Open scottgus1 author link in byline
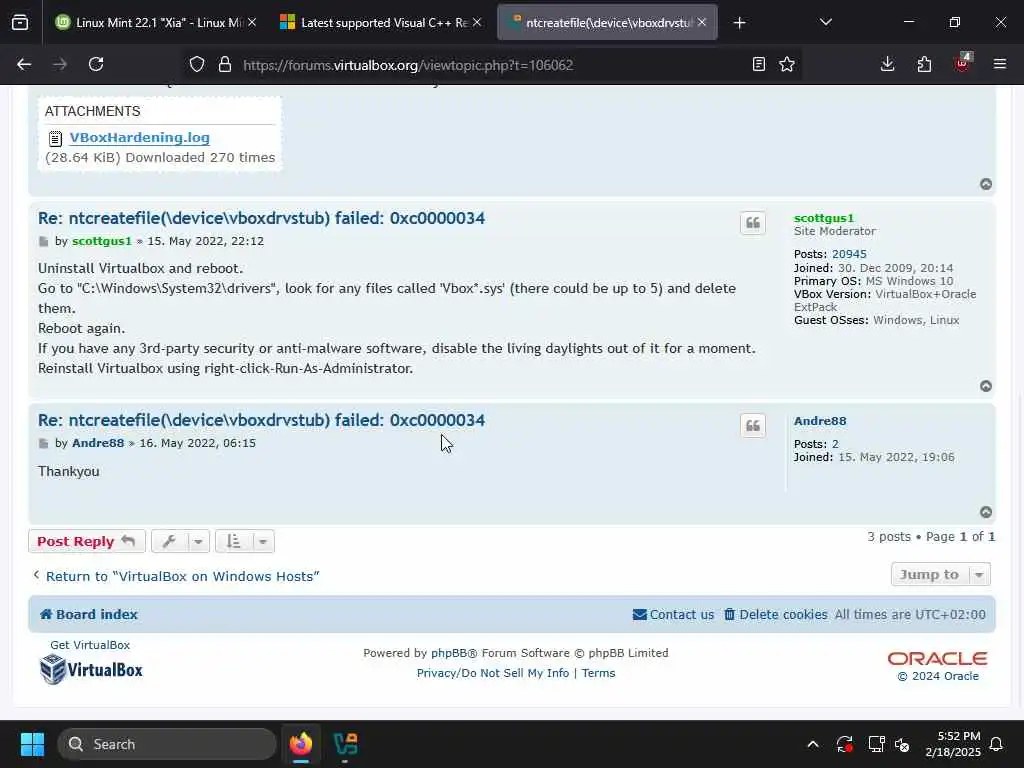The height and width of the screenshot is (768, 1024). click(x=102, y=241)
